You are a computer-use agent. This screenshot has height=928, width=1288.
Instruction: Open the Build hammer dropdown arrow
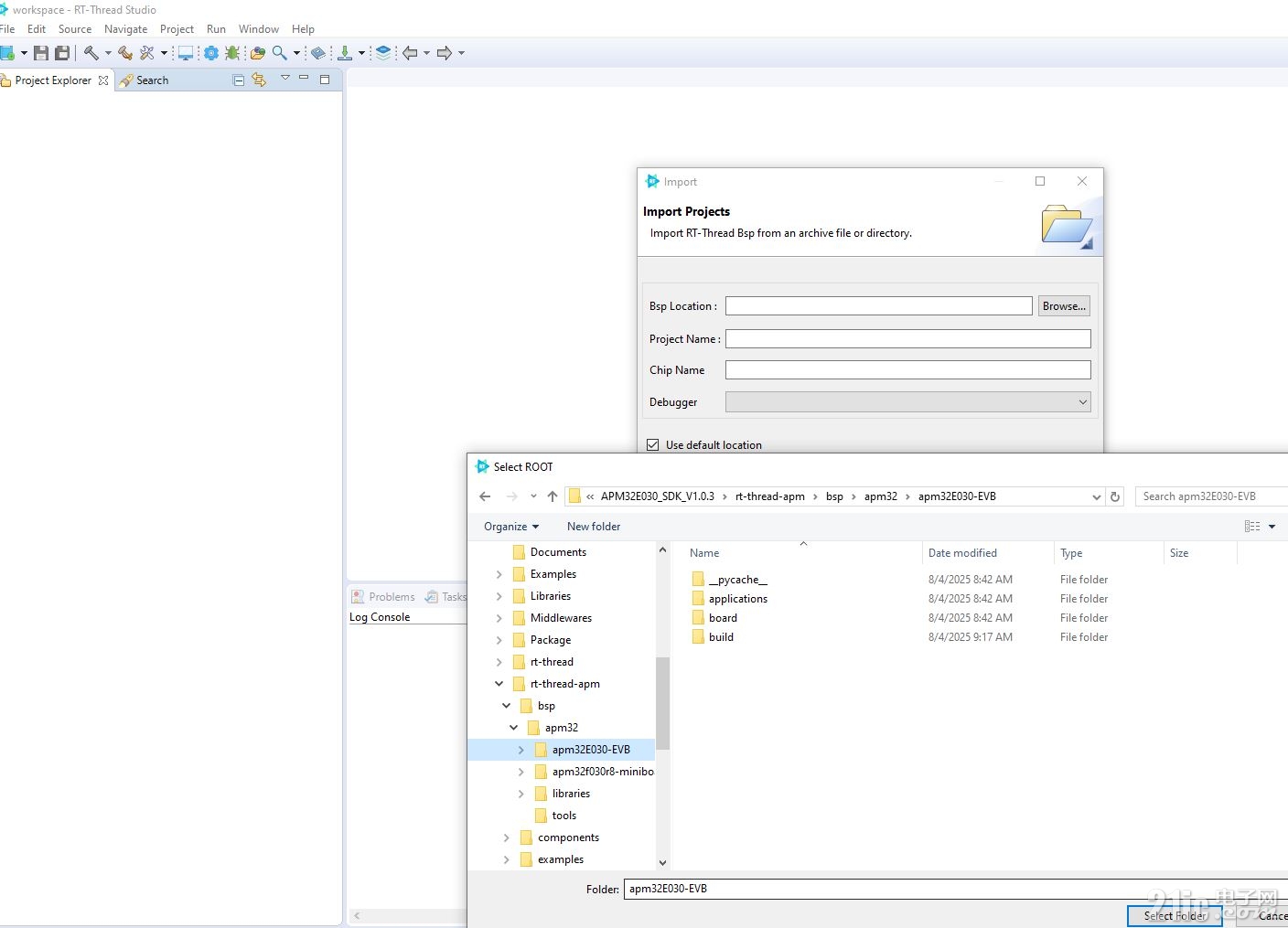tap(108, 53)
